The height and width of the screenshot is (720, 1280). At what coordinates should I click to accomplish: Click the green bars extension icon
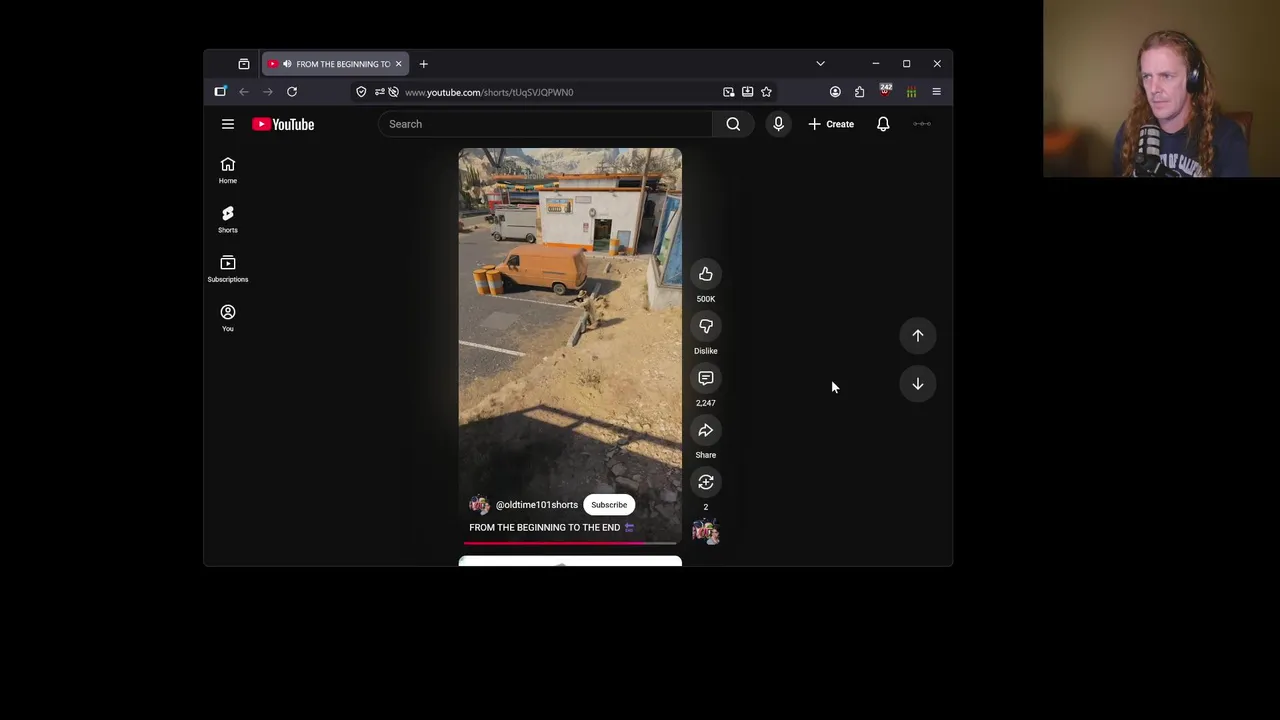point(911,92)
